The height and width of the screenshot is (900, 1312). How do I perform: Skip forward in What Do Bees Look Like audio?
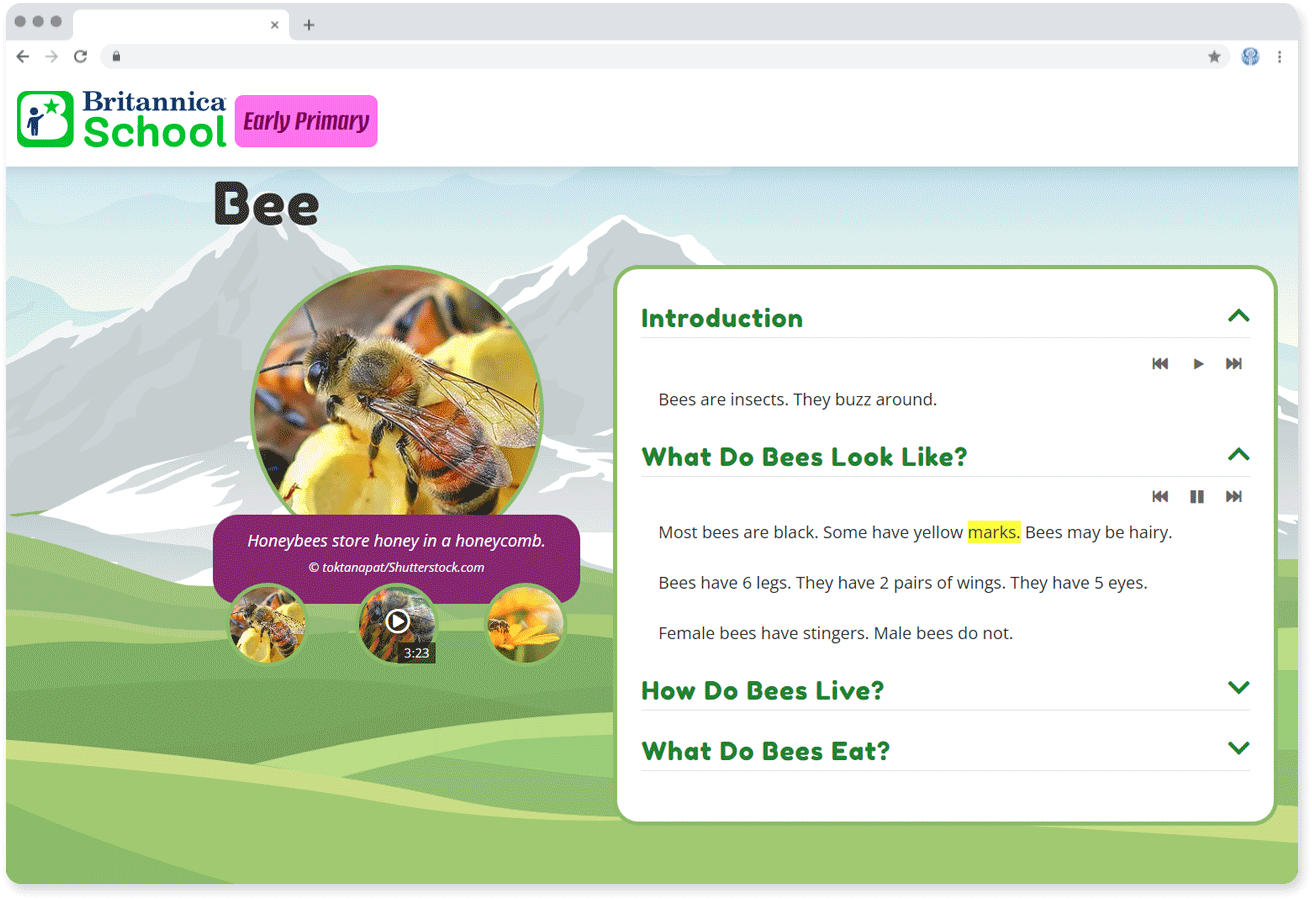(1234, 497)
